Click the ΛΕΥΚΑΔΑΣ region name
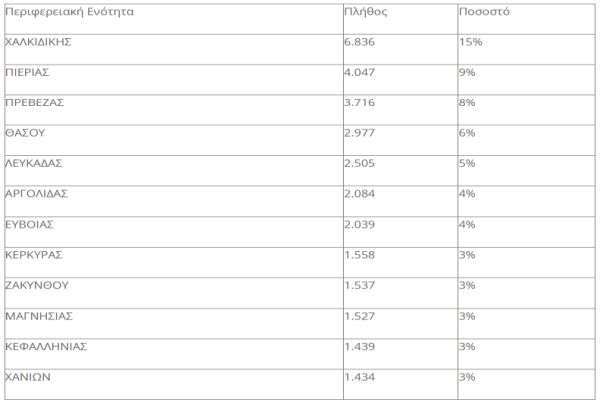 (x=35, y=163)
